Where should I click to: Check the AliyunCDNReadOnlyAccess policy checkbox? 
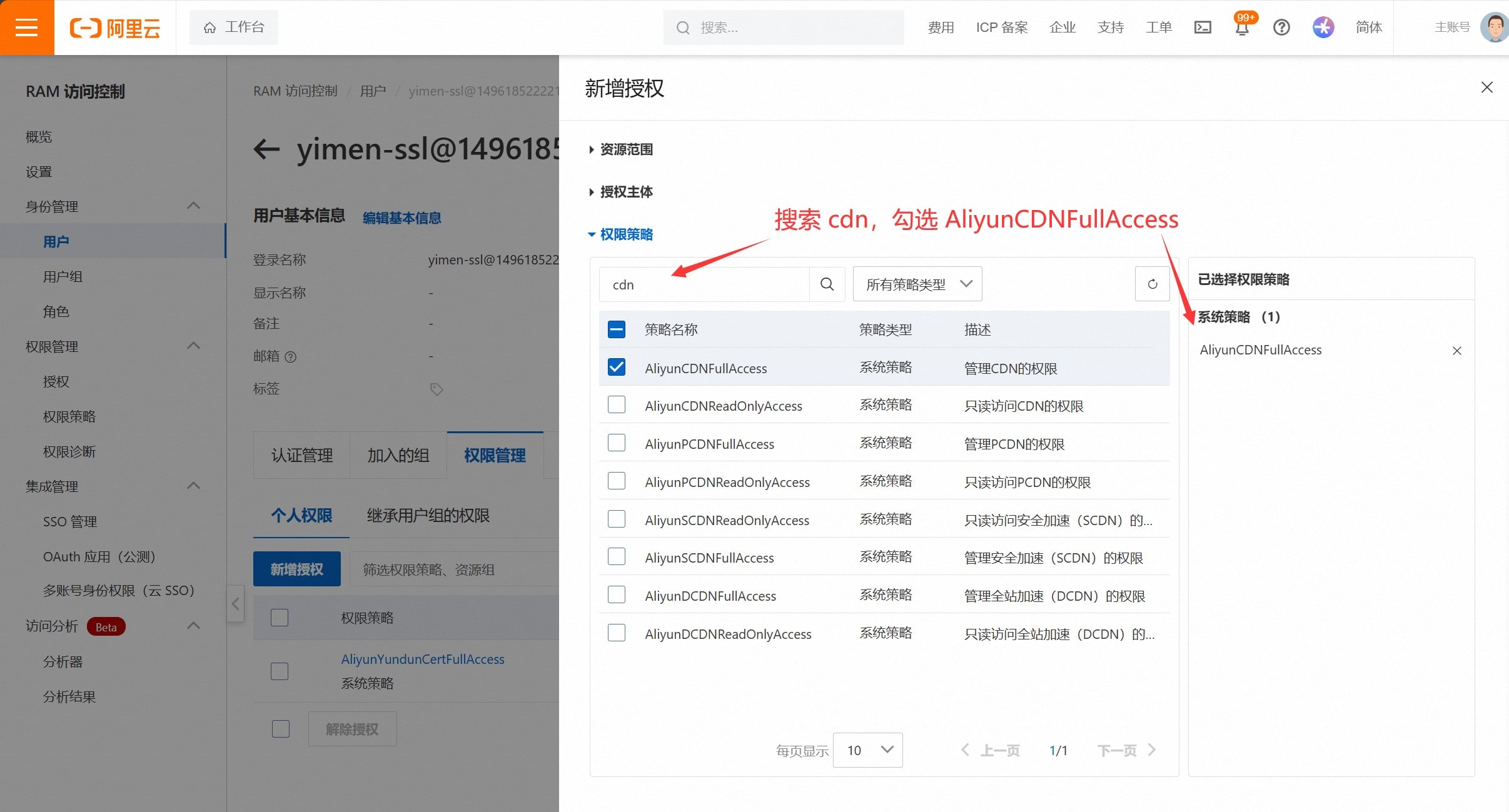[x=617, y=405]
